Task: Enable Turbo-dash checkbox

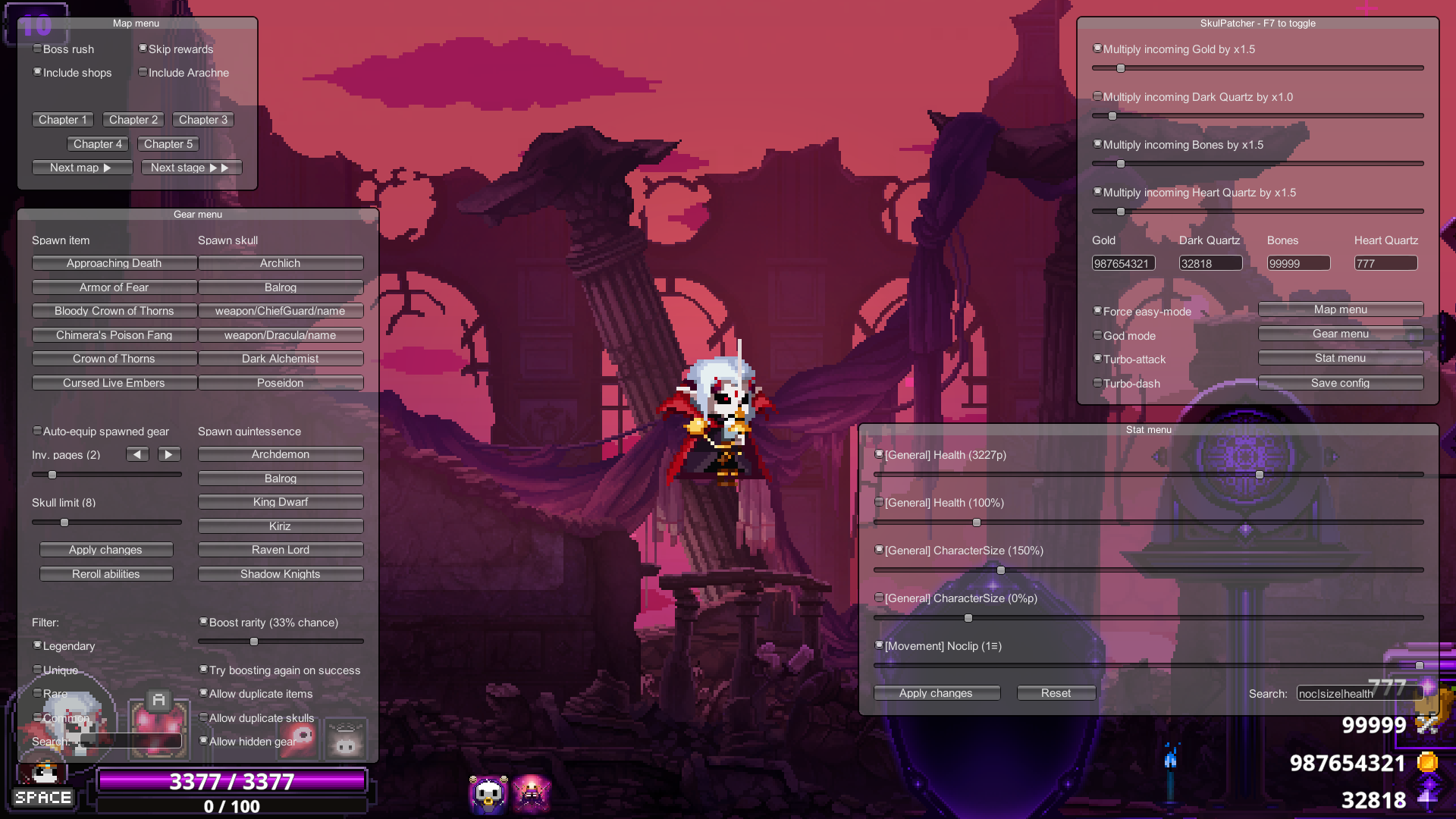Action: point(1097,383)
